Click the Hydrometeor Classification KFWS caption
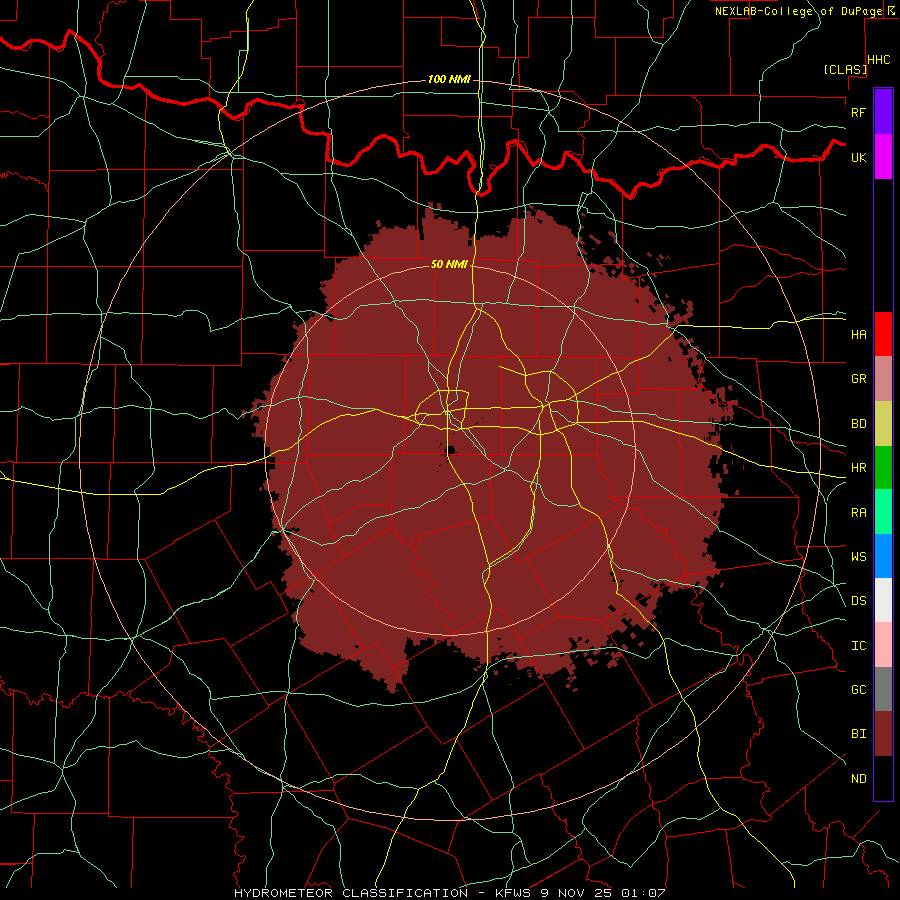This screenshot has height=900, width=900. (450, 893)
